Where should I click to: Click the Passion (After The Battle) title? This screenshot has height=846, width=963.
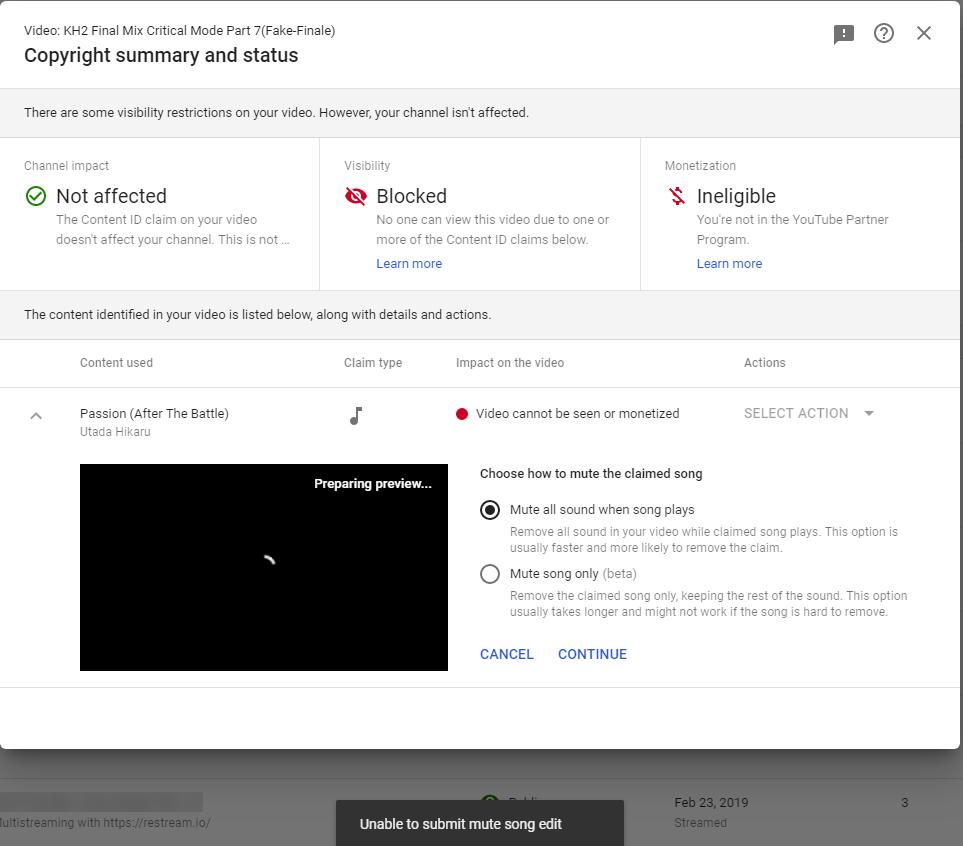(154, 413)
